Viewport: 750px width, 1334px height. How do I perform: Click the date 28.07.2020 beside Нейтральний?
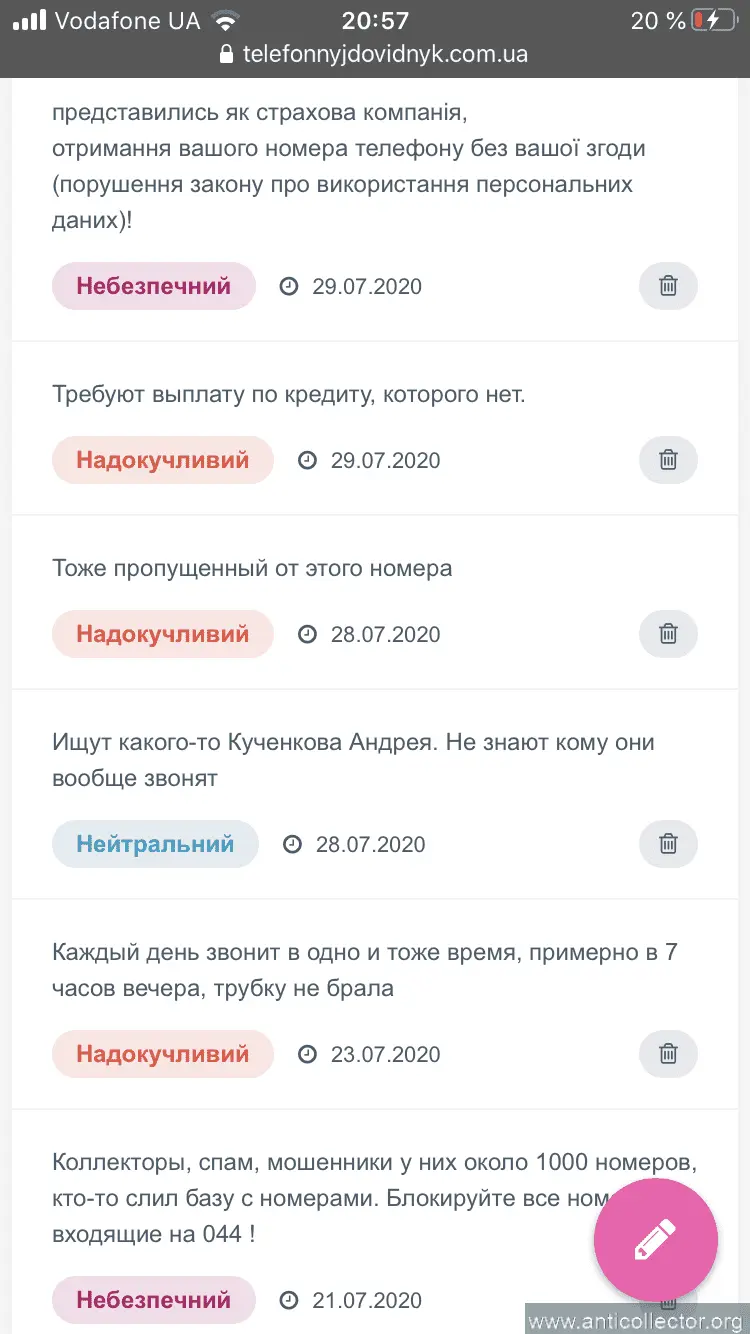[x=370, y=844]
